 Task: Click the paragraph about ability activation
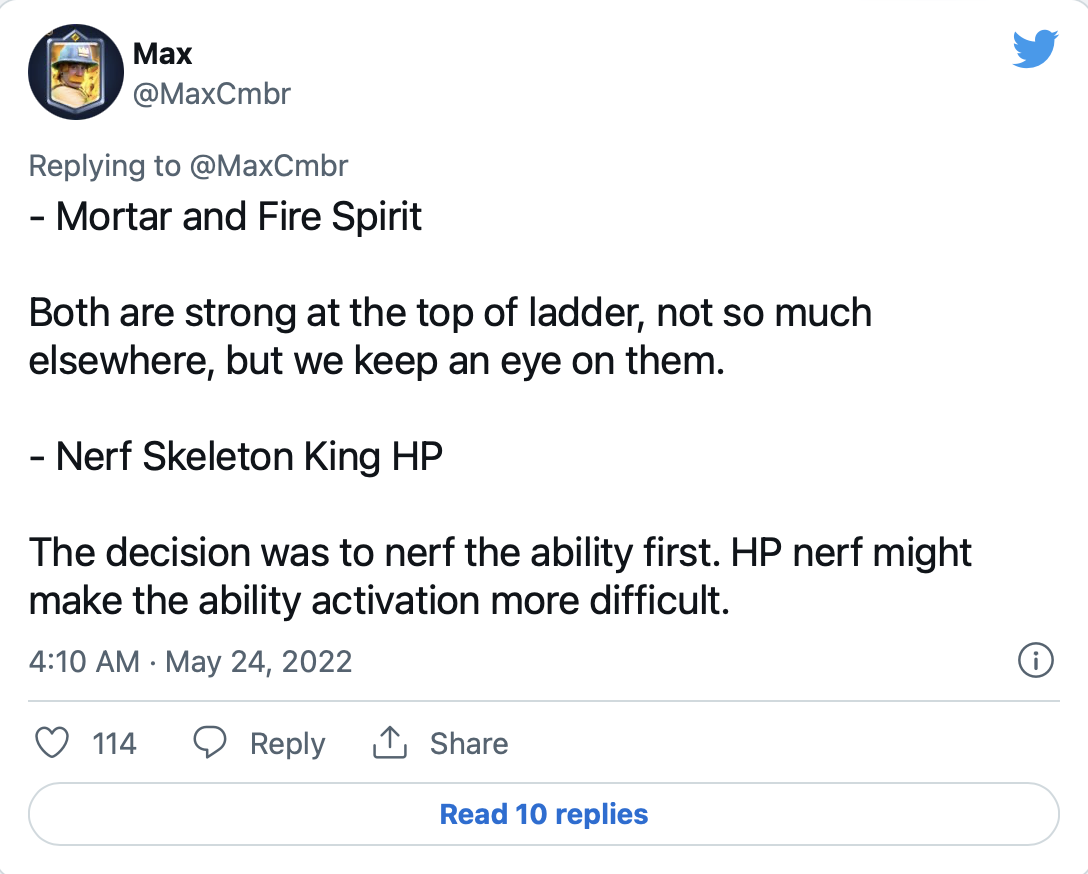(500, 576)
